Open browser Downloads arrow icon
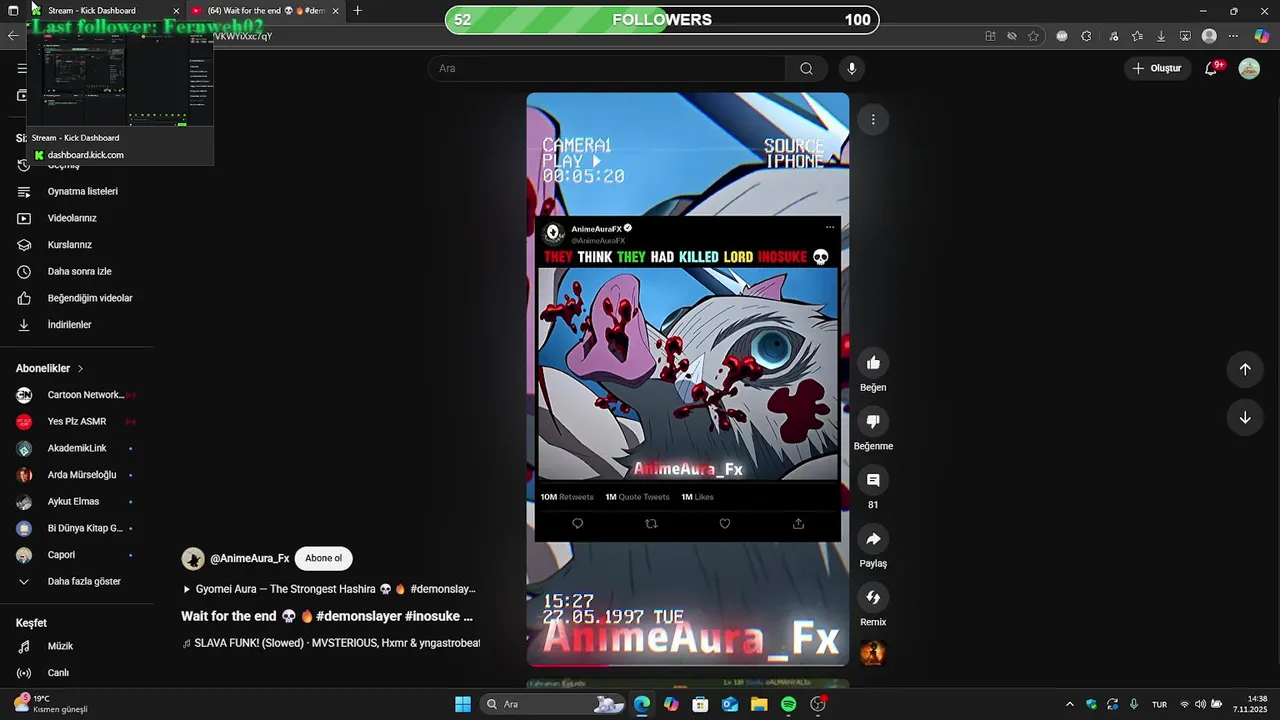 1161,36
